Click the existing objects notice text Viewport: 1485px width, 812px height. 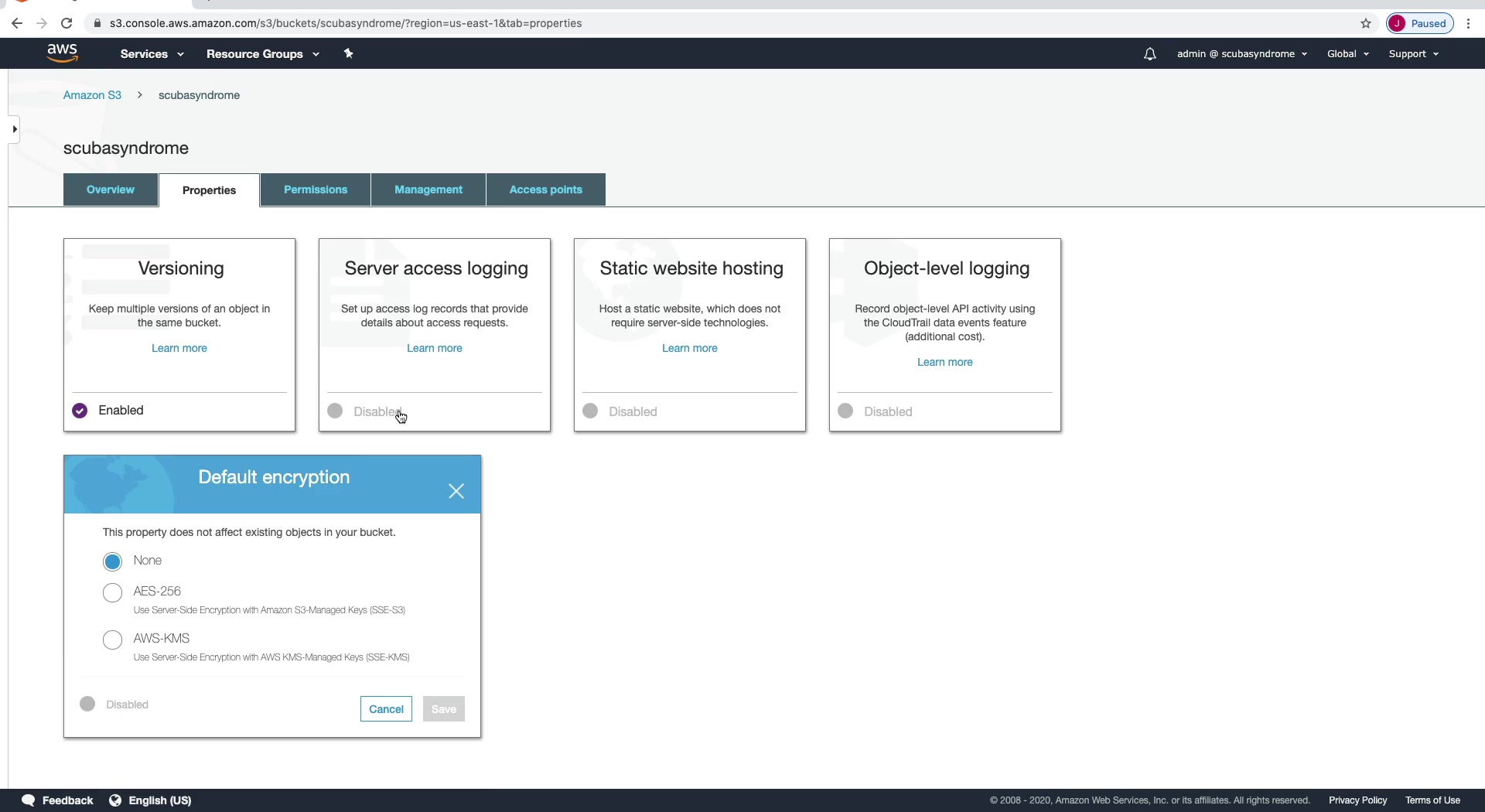pyautogui.click(x=249, y=532)
